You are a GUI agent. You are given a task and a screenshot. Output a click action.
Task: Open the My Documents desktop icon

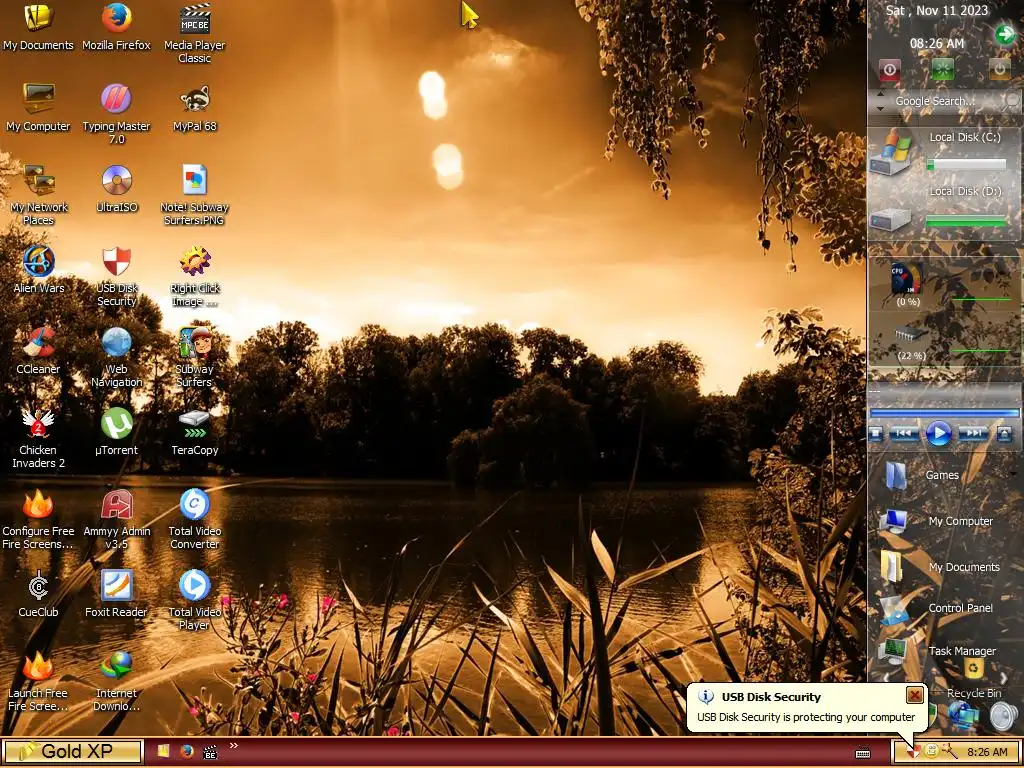pyautogui.click(x=39, y=27)
